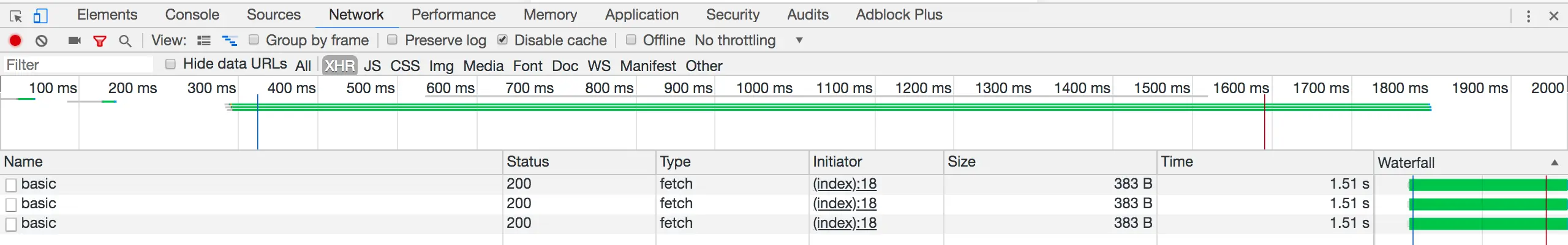The width and height of the screenshot is (1568, 245).
Task: Sort by the Waterfall column arrow
Action: click(1555, 162)
